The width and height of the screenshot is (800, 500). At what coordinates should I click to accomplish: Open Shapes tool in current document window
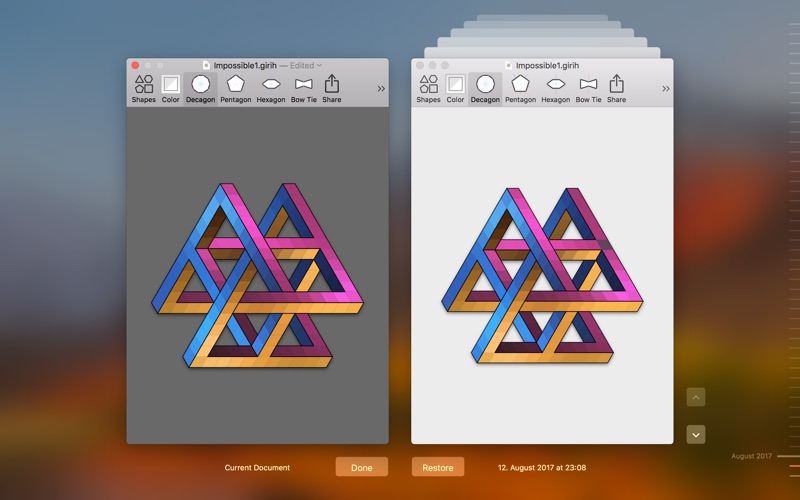tap(144, 88)
